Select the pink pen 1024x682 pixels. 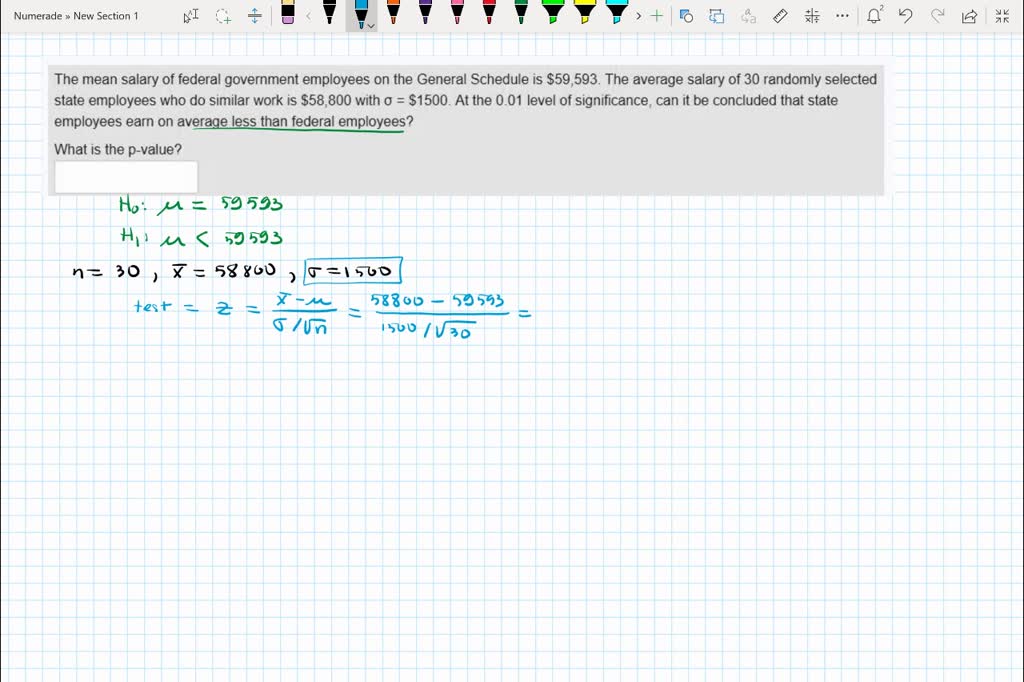456,13
